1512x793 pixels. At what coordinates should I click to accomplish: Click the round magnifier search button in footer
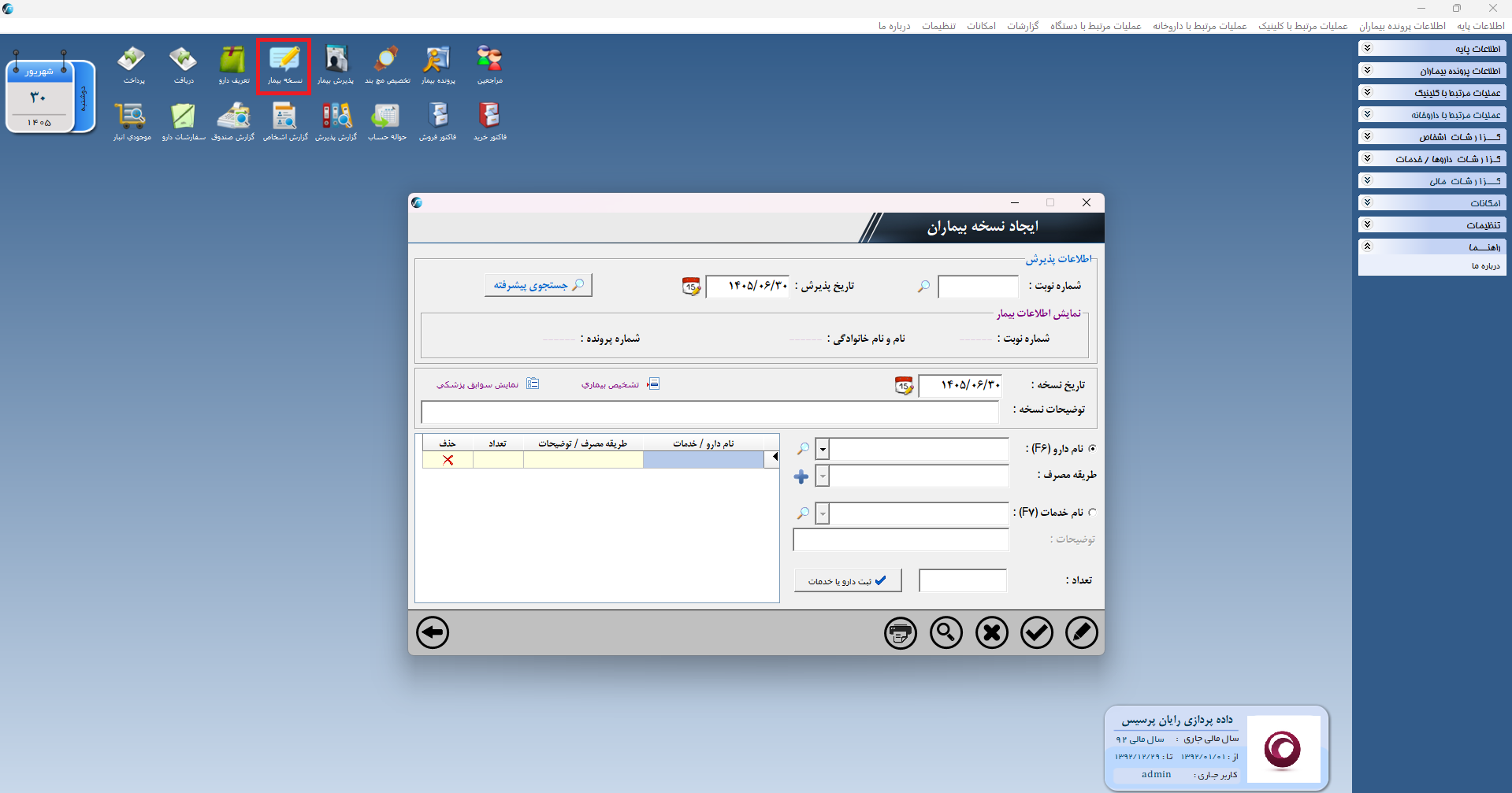pyautogui.click(x=946, y=632)
